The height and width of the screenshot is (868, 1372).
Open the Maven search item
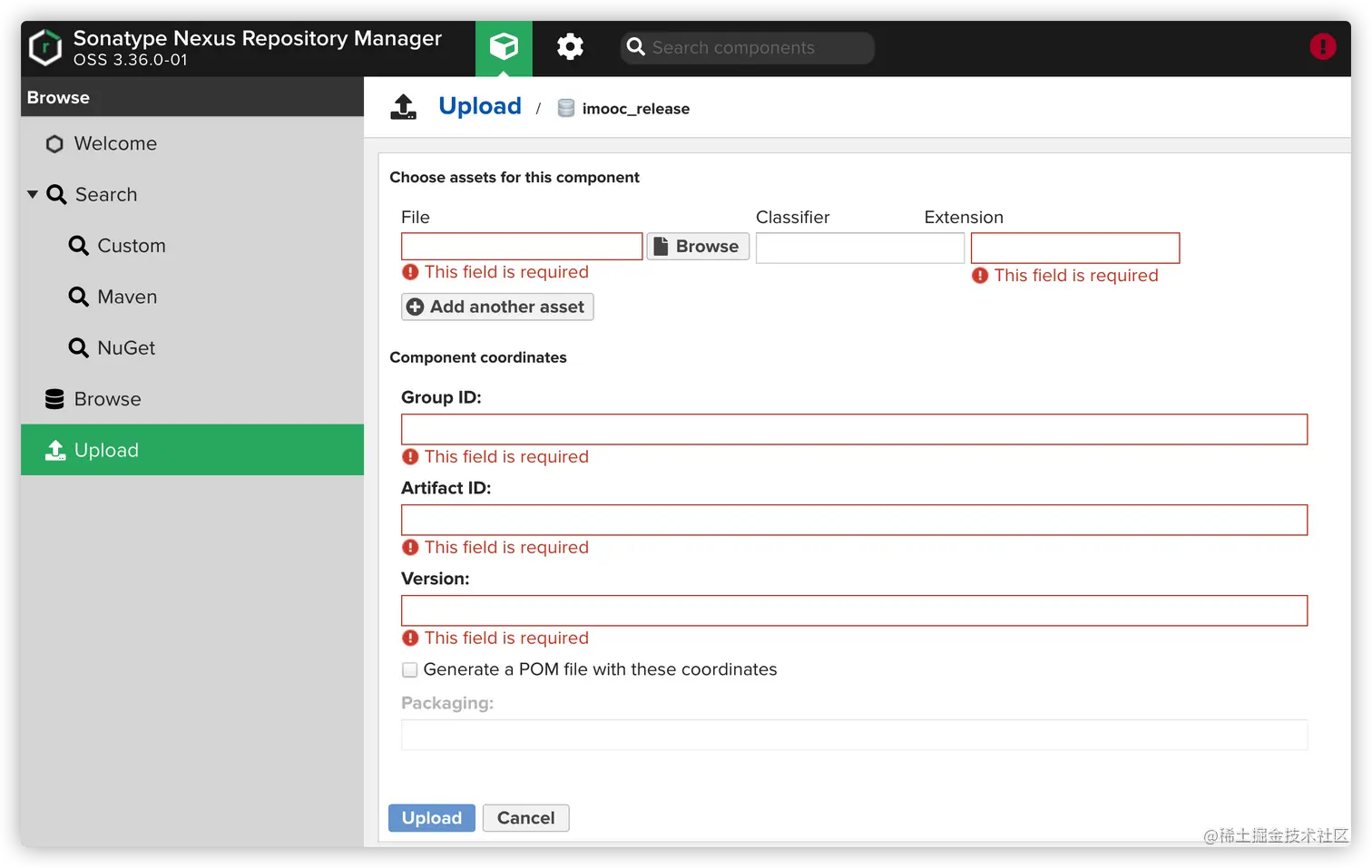(x=127, y=297)
